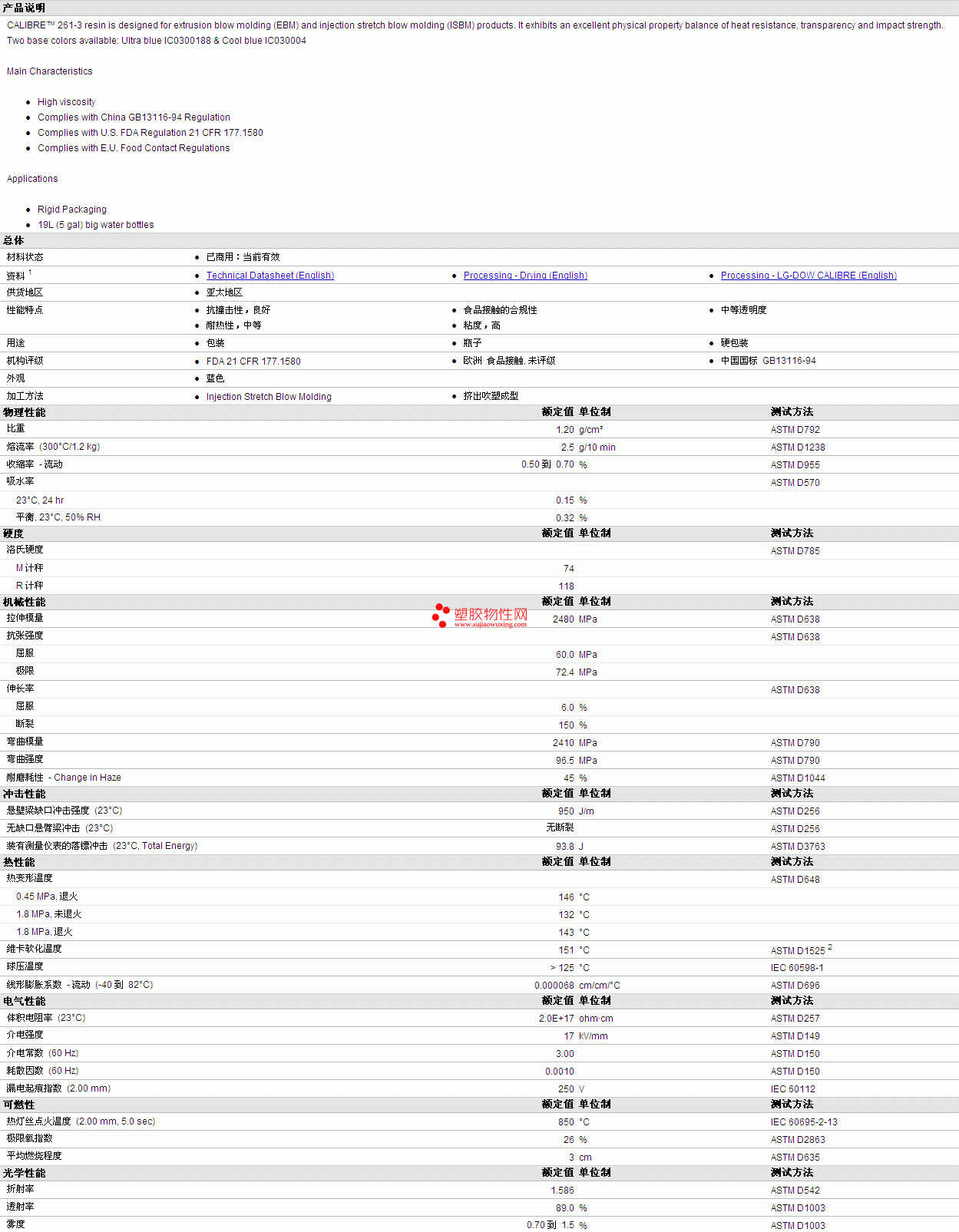Click the 'Applications' heading
The image size is (959, 1232).
tap(32, 179)
